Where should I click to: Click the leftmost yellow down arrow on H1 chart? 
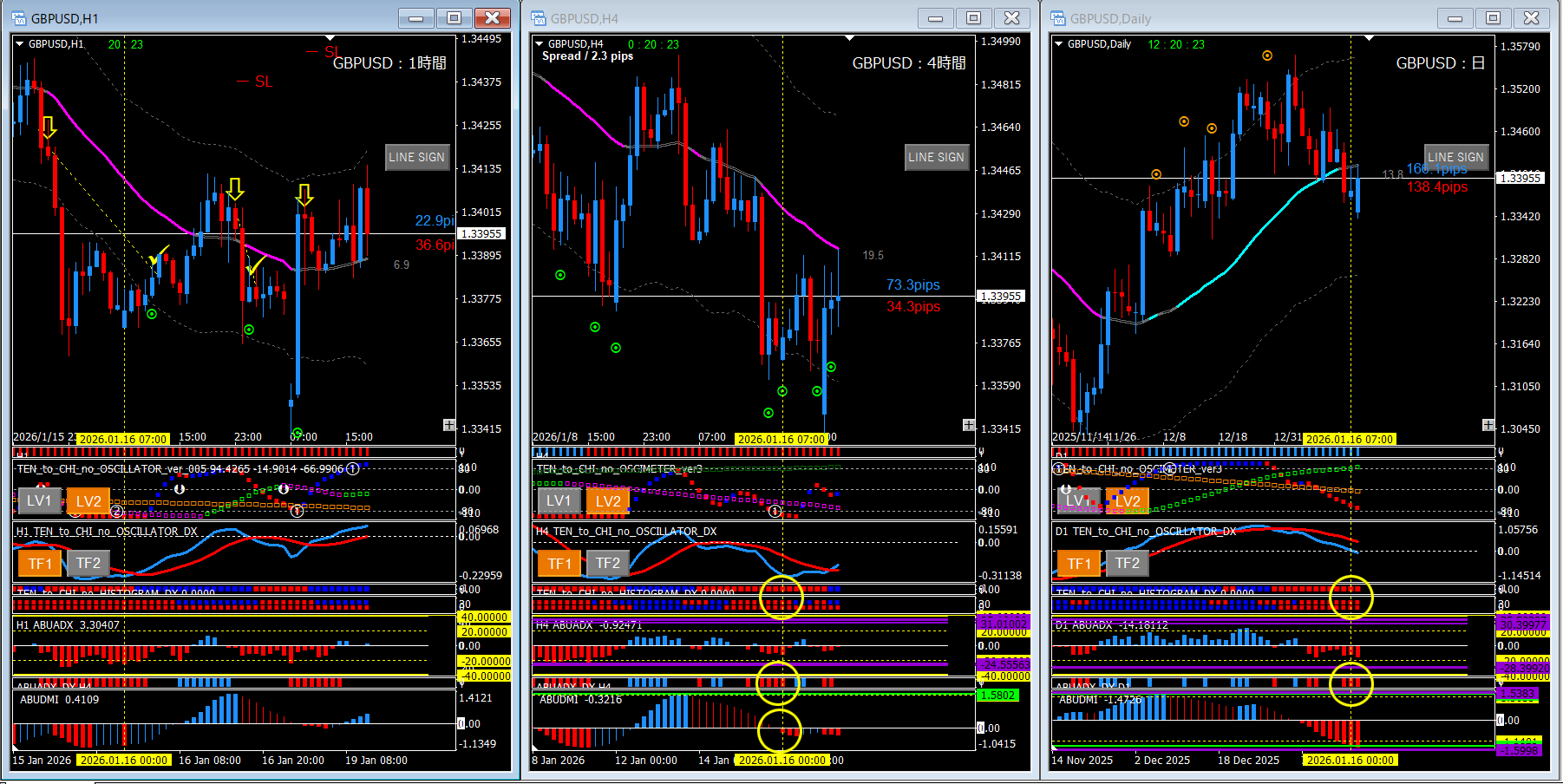(x=49, y=127)
